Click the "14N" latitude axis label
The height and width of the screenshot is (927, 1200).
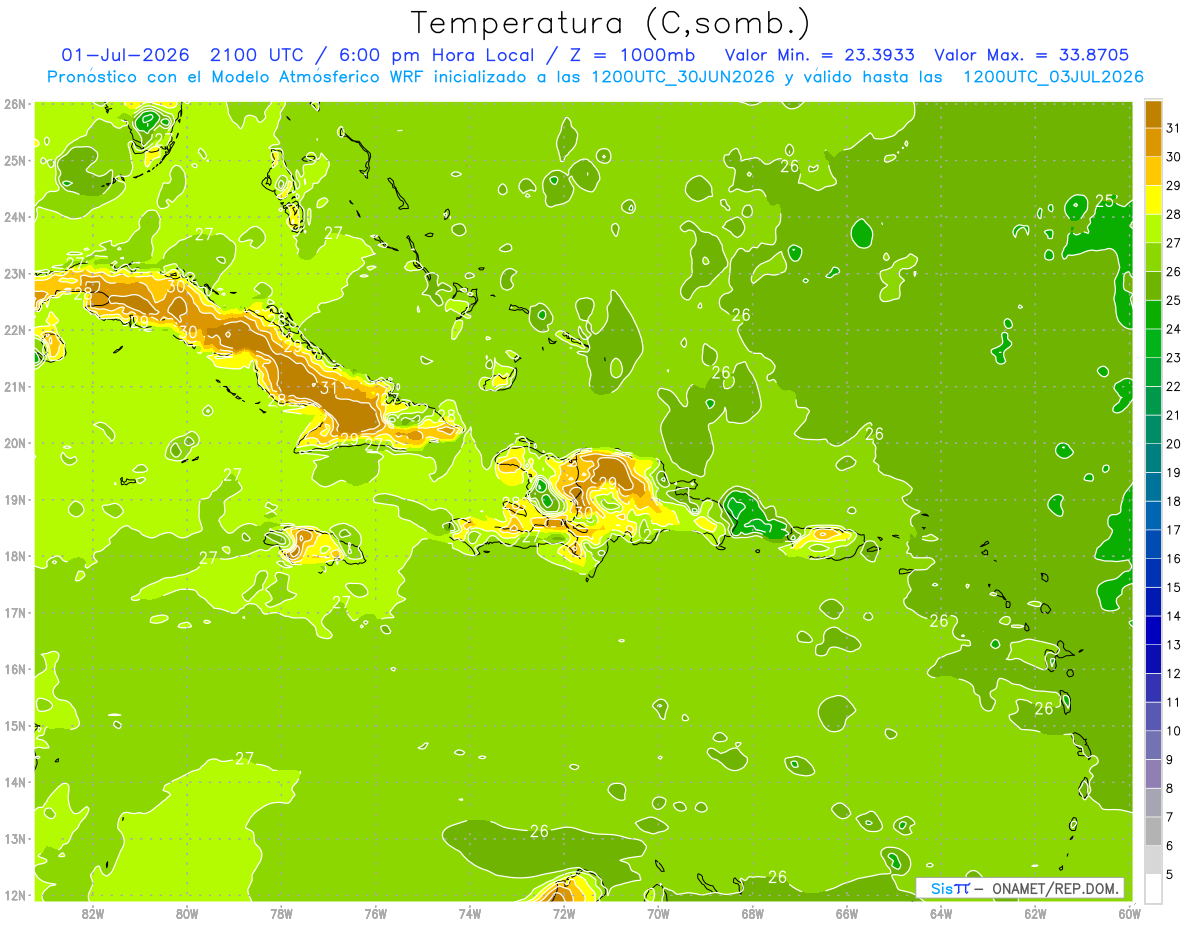15,782
